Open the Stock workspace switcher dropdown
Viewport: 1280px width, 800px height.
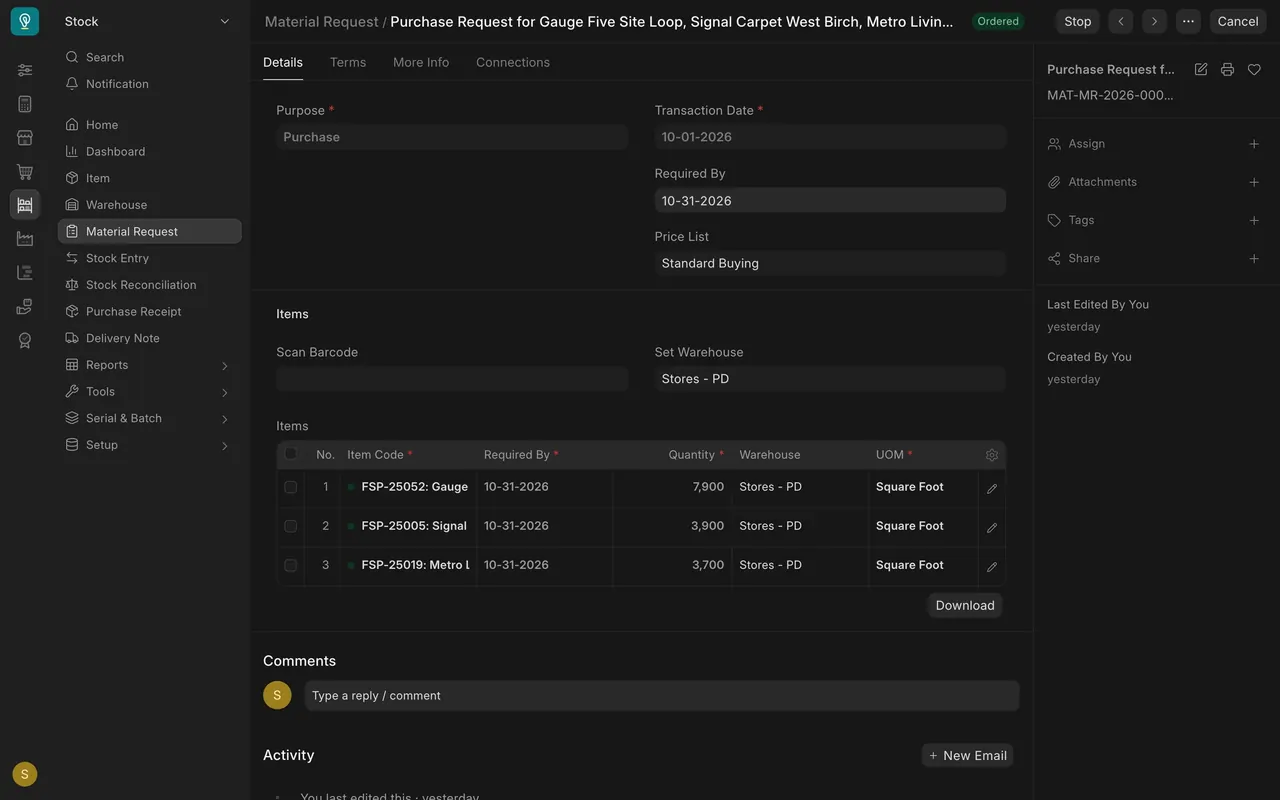pyautogui.click(x=148, y=21)
